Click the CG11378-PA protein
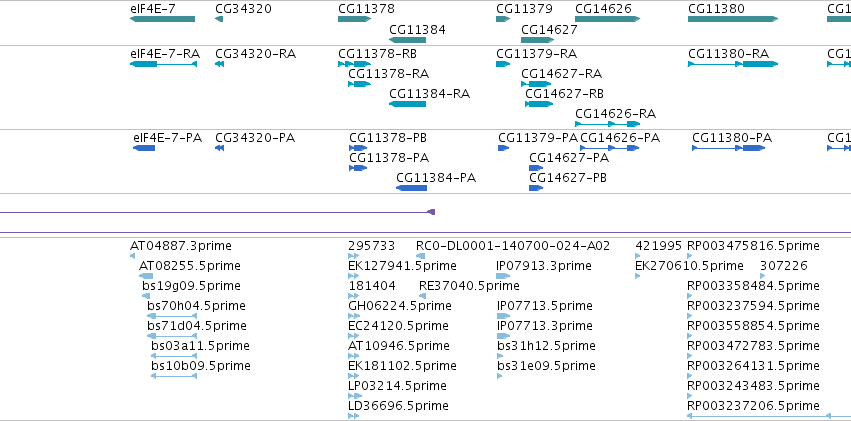Viewport: 851px width, 421px height. pyautogui.click(x=358, y=168)
